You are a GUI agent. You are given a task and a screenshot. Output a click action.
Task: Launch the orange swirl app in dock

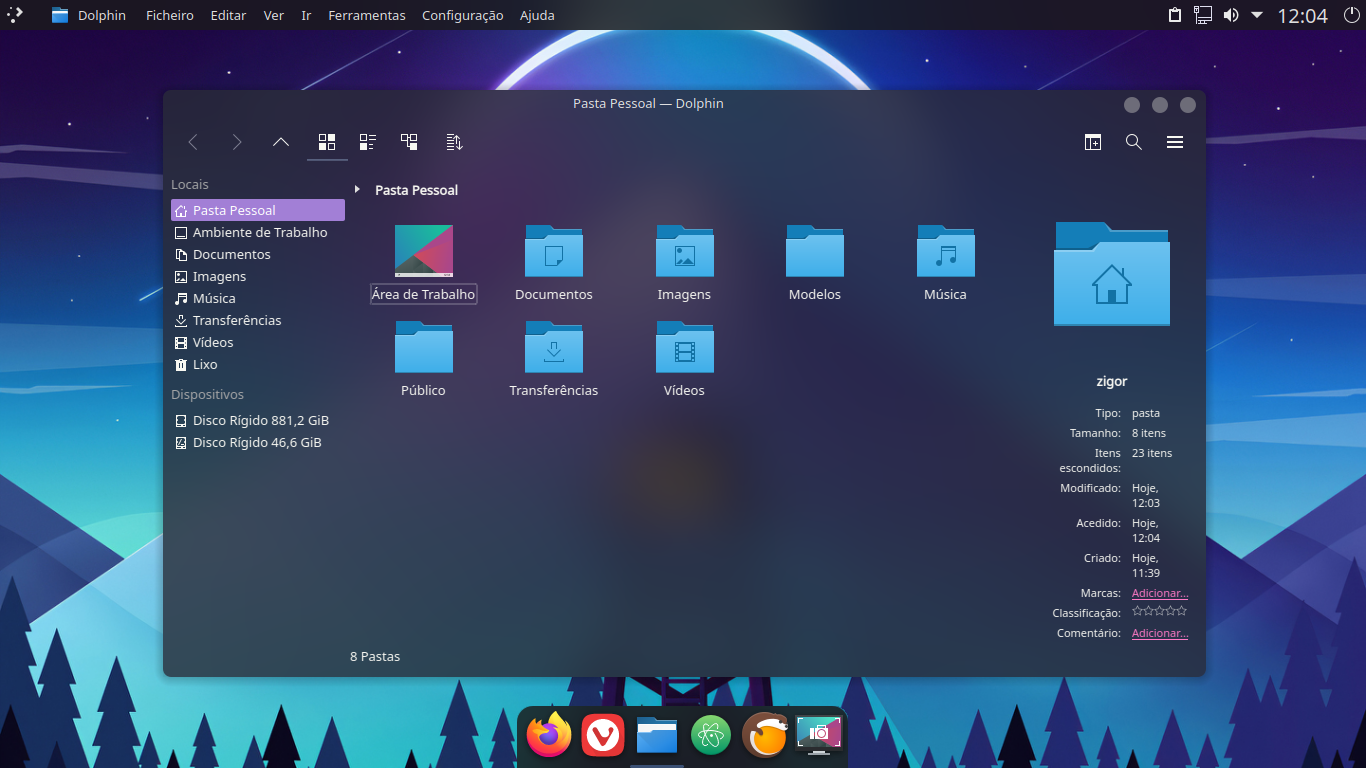click(x=765, y=736)
